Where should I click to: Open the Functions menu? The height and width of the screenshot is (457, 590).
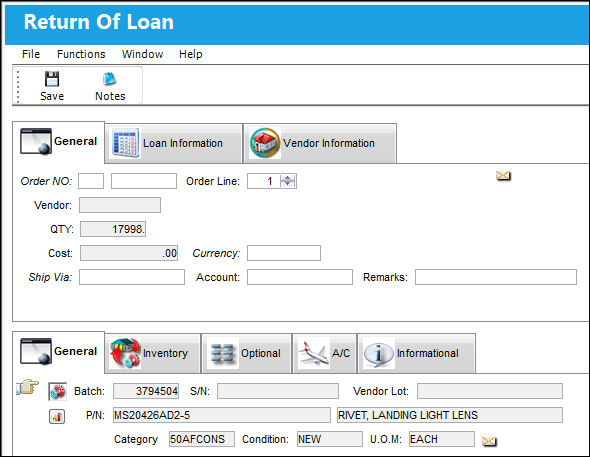point(81,54)
